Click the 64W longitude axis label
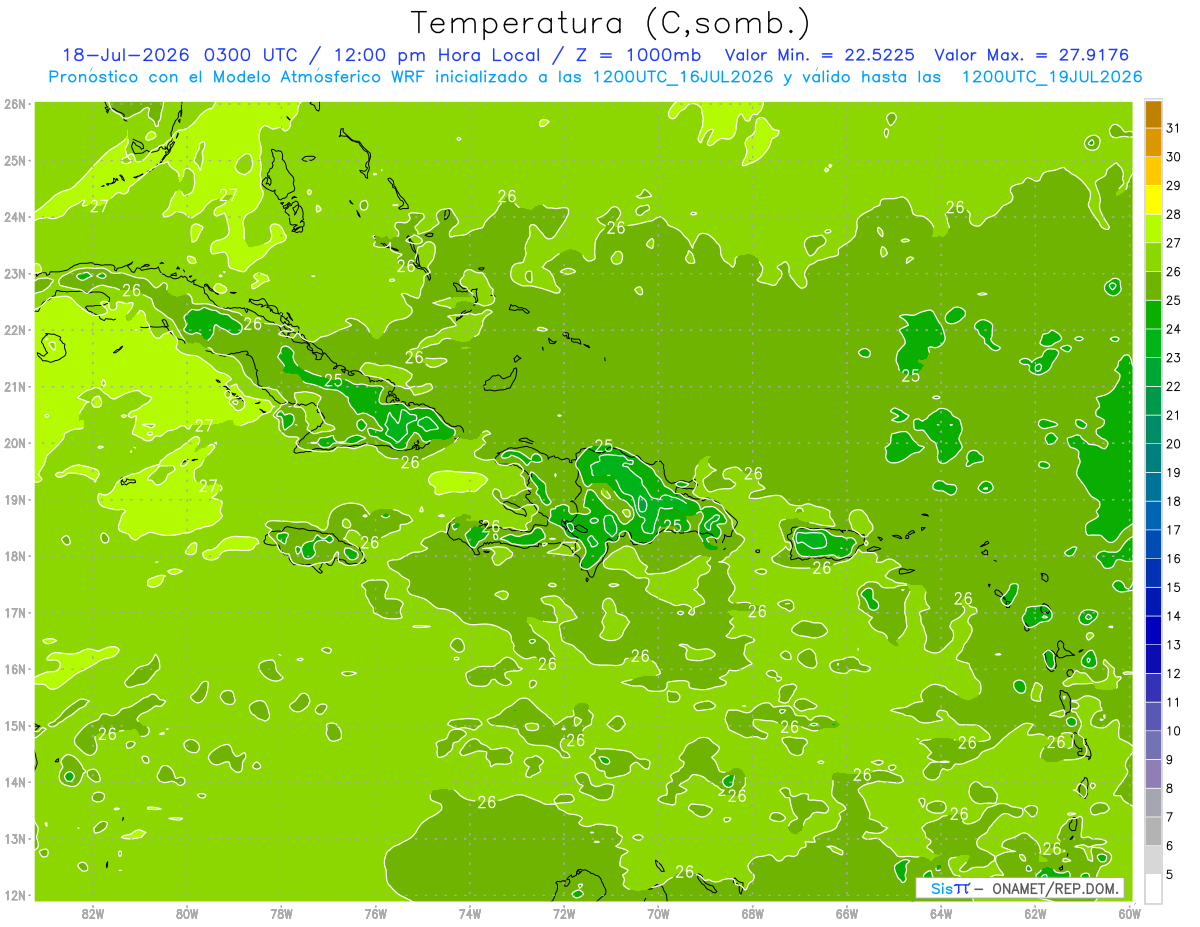Screen dimensions: 1200x927 (x=941, y=913)
